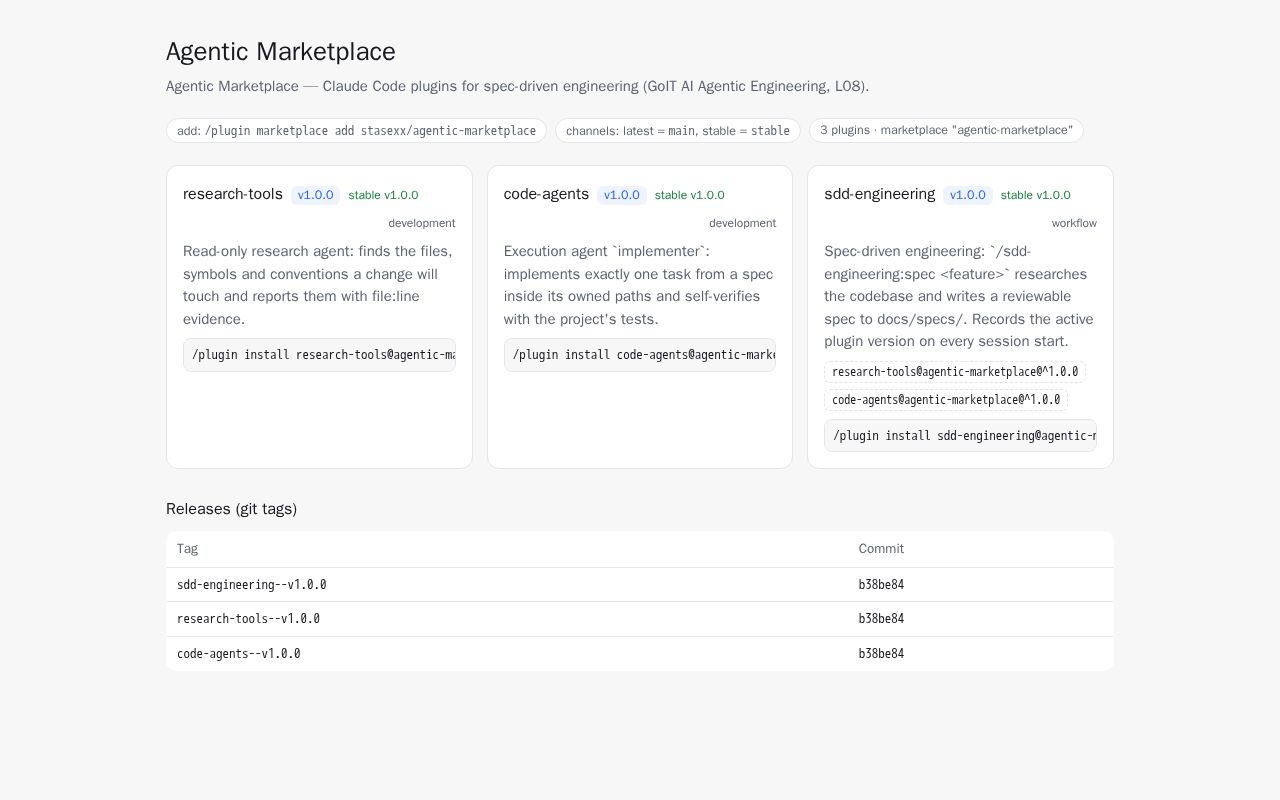The image size is (1280, 800).
Task: Select the code-agents install command box
Action: [640, 355]
